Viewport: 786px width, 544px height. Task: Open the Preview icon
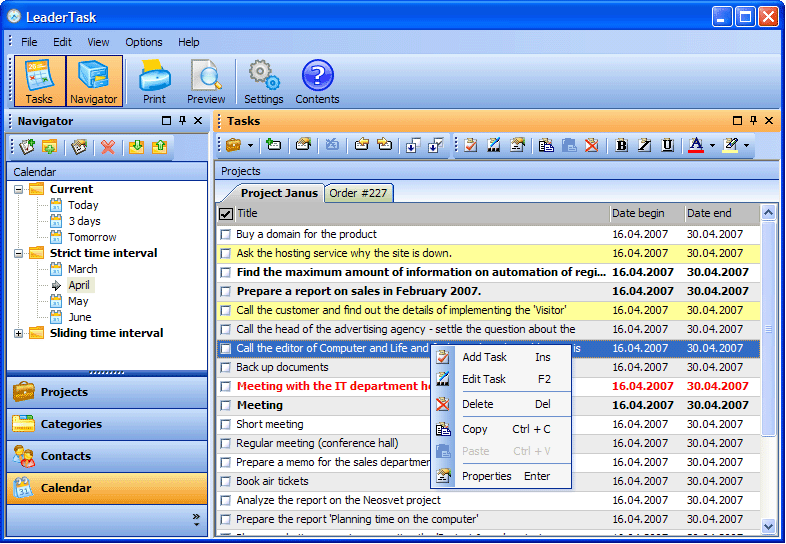click(206, 81)
